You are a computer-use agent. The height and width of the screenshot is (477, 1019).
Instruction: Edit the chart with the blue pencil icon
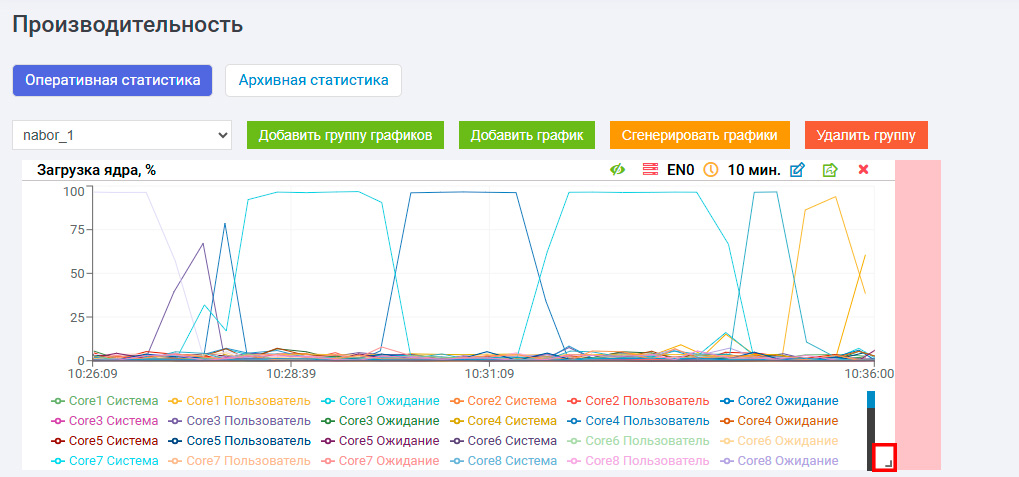(x=797, y=170)
